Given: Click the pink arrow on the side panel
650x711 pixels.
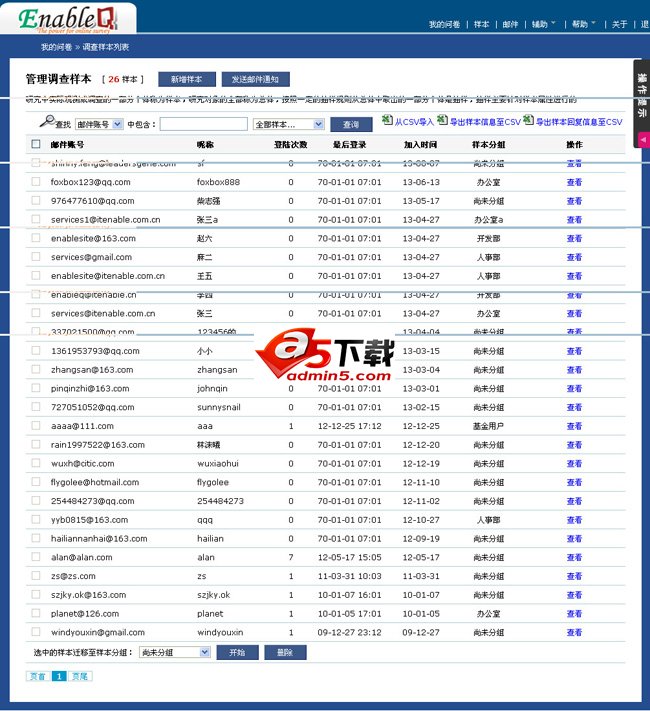Looking at the screenshot, I should (644, 140).
